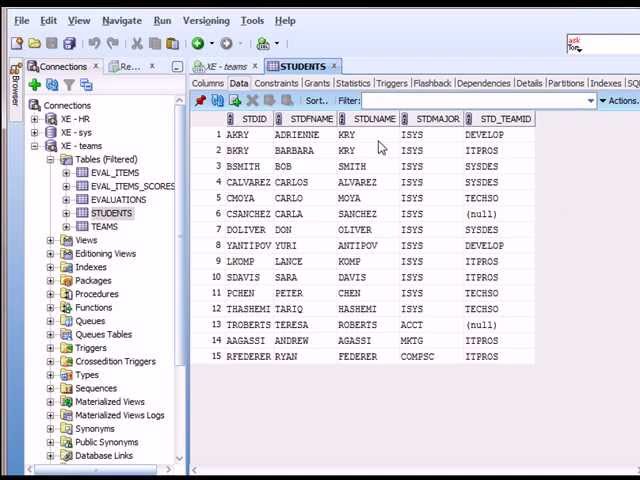The width and height of the screenshot is (640, 480).
Task: Click the Connections panel horizontal scrollbar
Action: (95, 469)
